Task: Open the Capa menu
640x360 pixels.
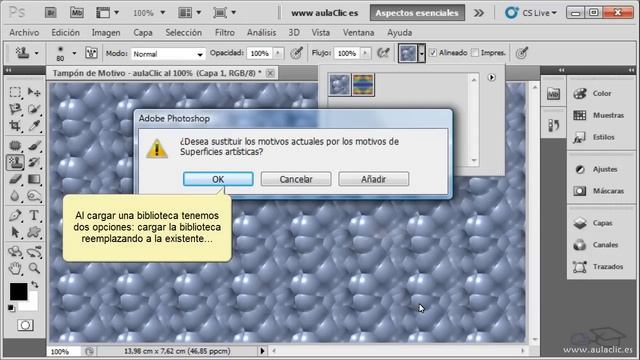Action: [143, 33]
